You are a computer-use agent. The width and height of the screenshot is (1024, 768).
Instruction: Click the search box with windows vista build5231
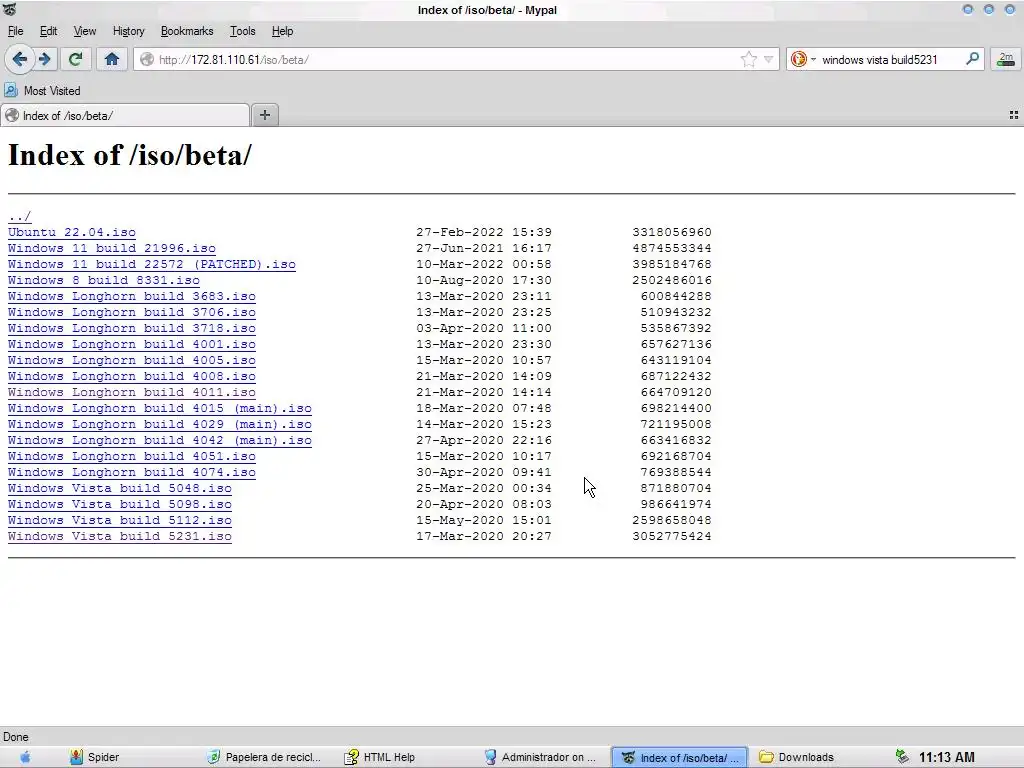[887, 59]
